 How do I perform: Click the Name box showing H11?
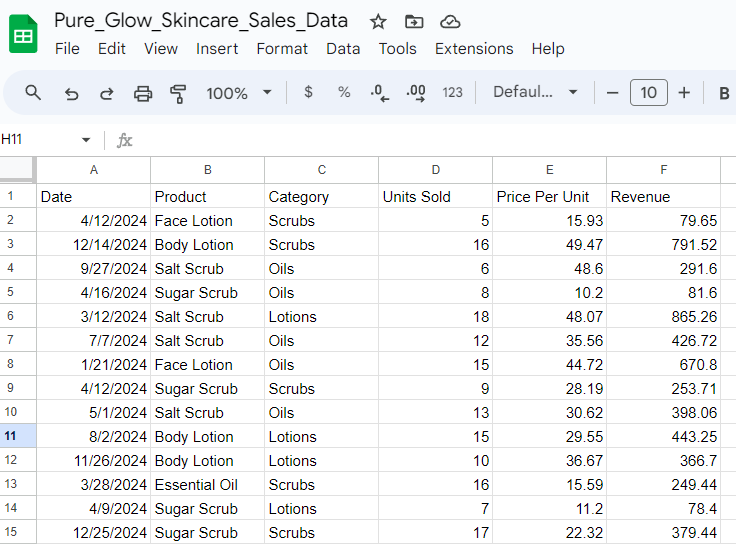(40, 139)
